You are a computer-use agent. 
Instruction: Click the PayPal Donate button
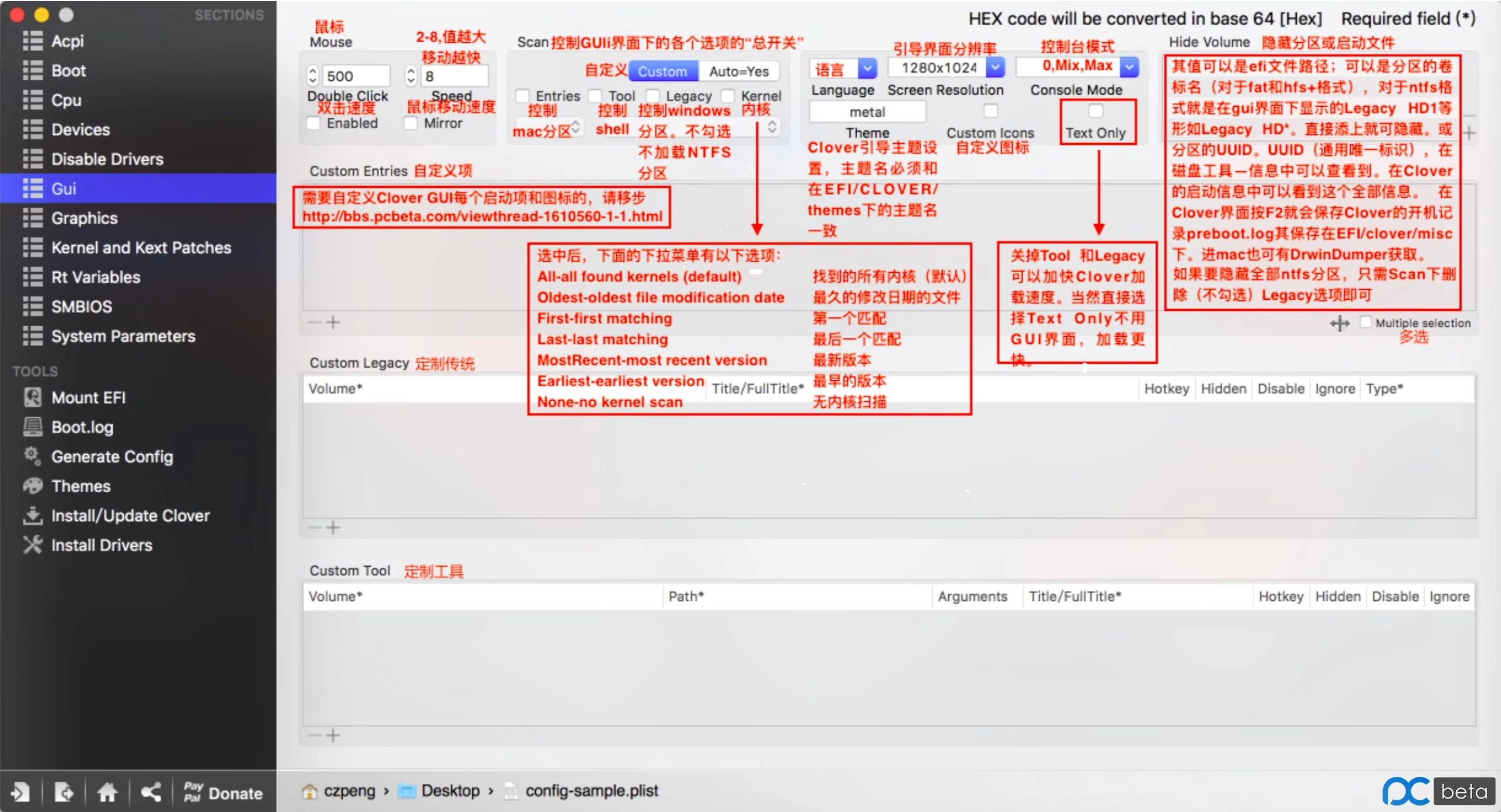pos(223,793)
